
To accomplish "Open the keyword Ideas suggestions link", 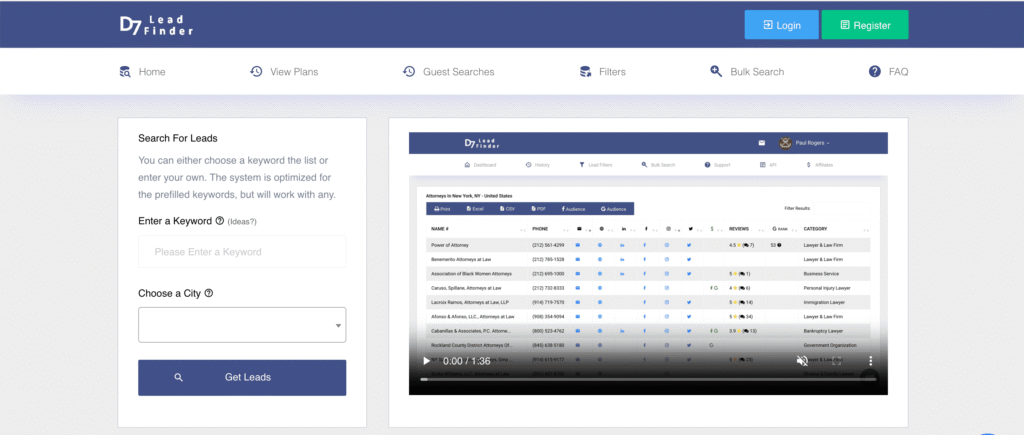I will coord(245,221).
